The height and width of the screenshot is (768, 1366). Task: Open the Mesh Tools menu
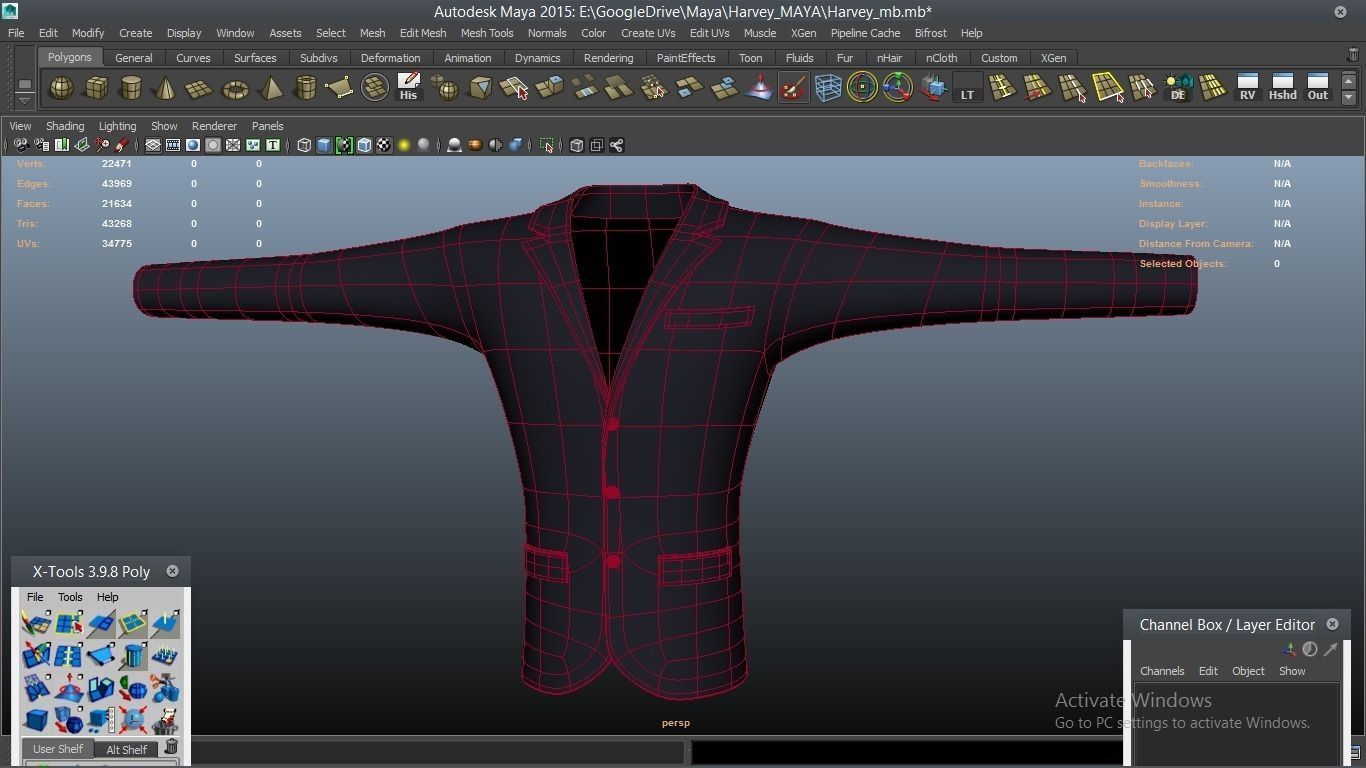pyautogui.click(x=487, y=33)
